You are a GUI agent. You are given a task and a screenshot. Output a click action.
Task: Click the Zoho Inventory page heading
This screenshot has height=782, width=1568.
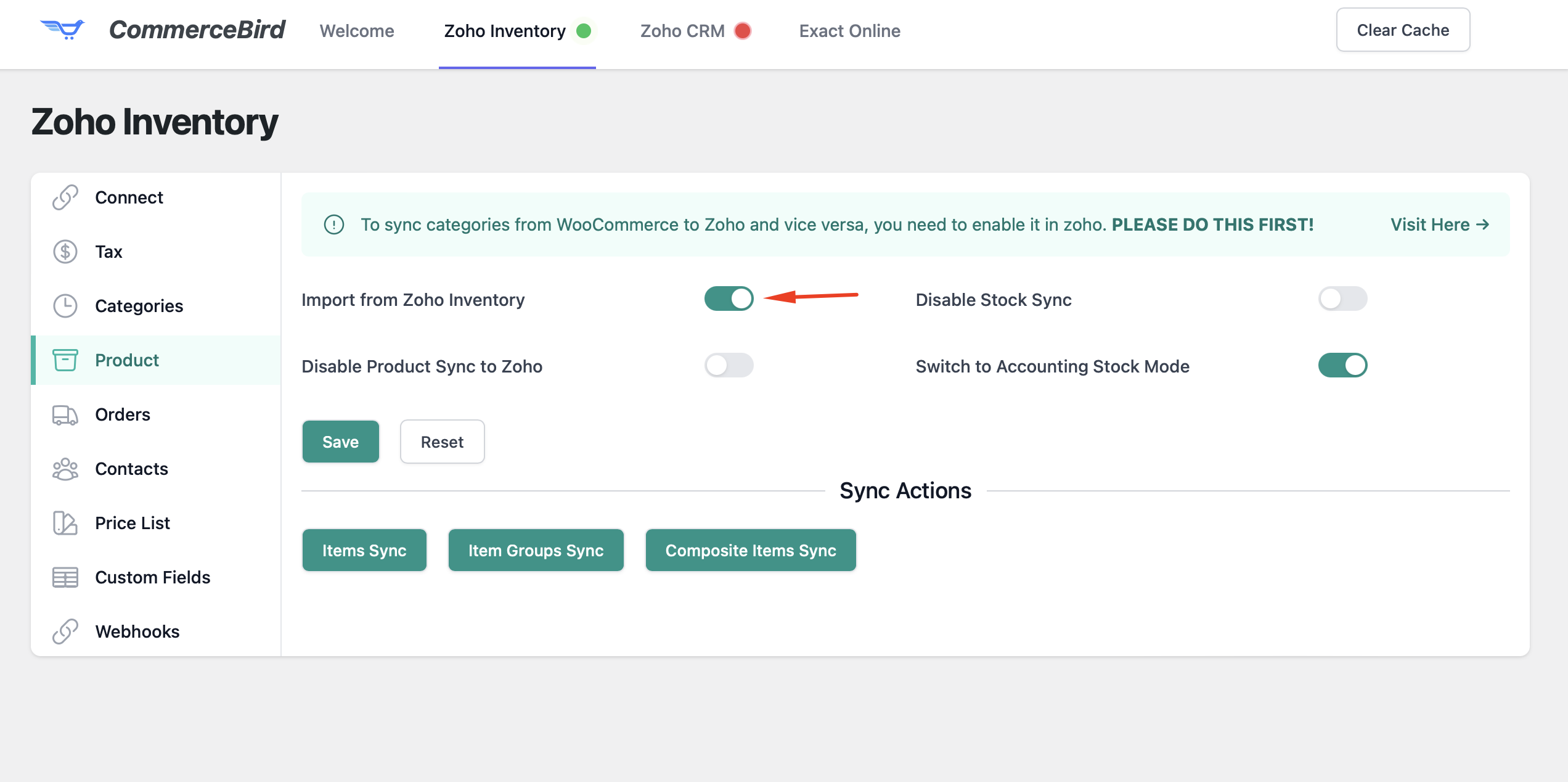pos(155,122)
